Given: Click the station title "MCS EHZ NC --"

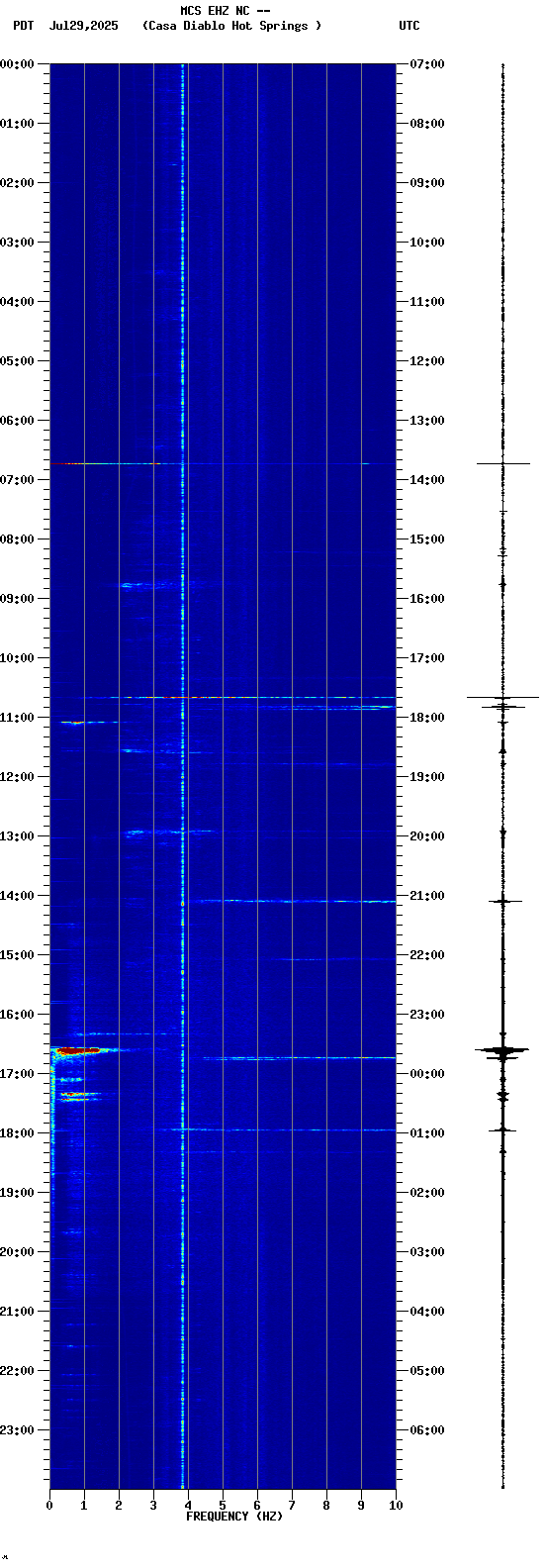Looking at the screenshot, I should 226,11.
